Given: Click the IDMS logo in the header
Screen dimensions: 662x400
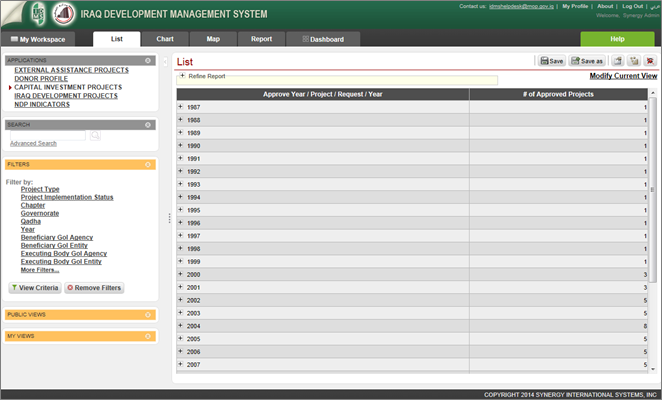Looking at the screenshot, I should 38,14.
